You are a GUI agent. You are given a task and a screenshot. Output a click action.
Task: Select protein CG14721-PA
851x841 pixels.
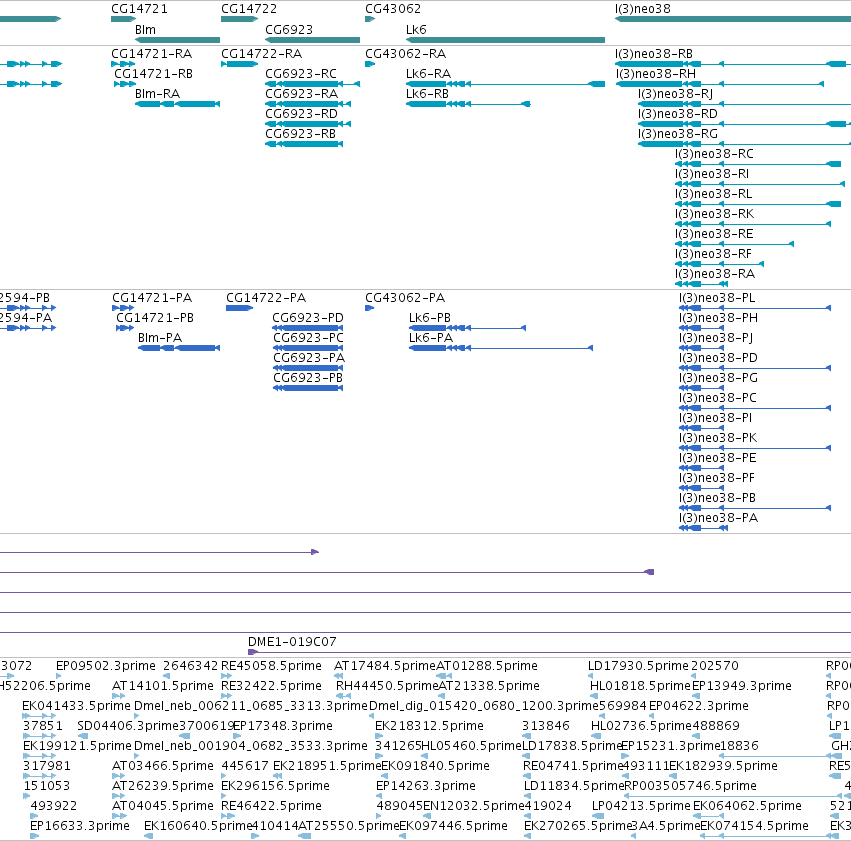152,298
